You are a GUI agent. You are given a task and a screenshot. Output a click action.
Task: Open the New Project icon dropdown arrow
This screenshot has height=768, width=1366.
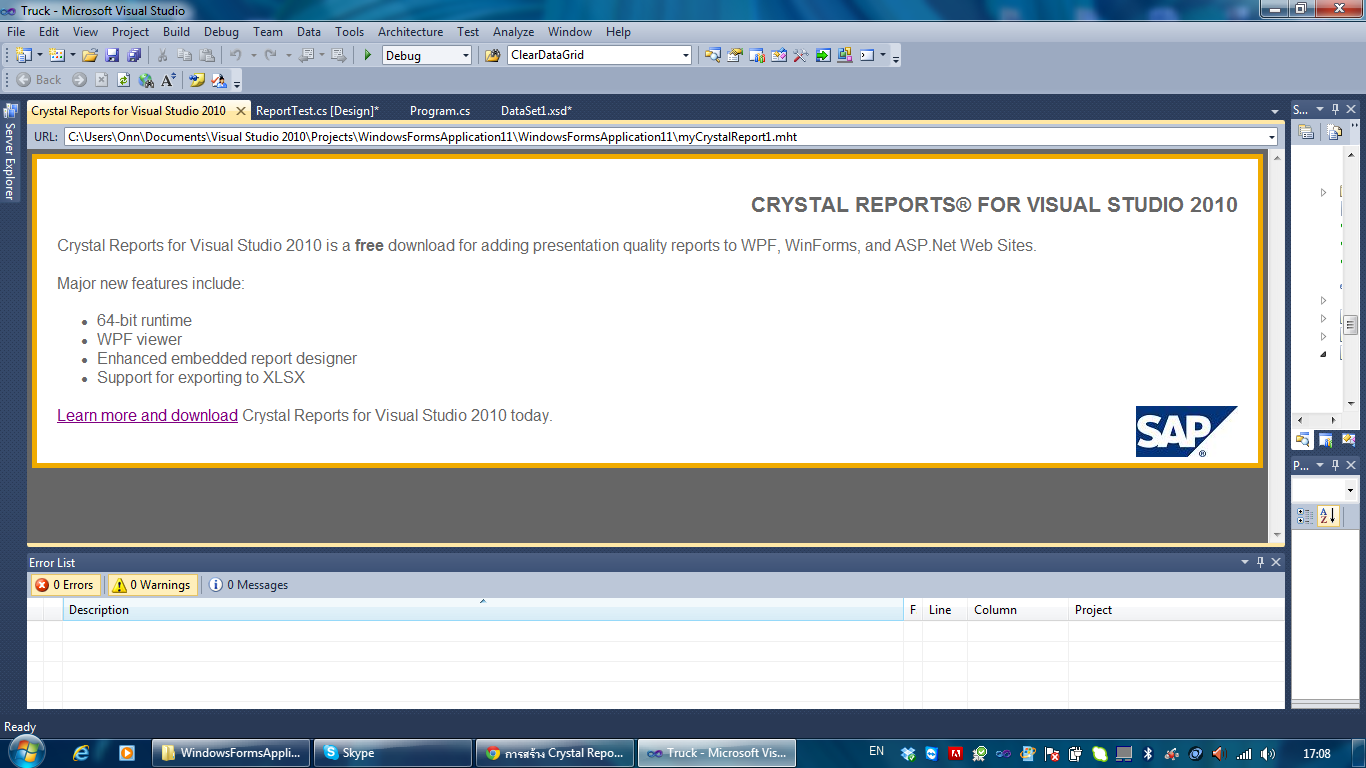pyautogui.click(x=38, y=56)
